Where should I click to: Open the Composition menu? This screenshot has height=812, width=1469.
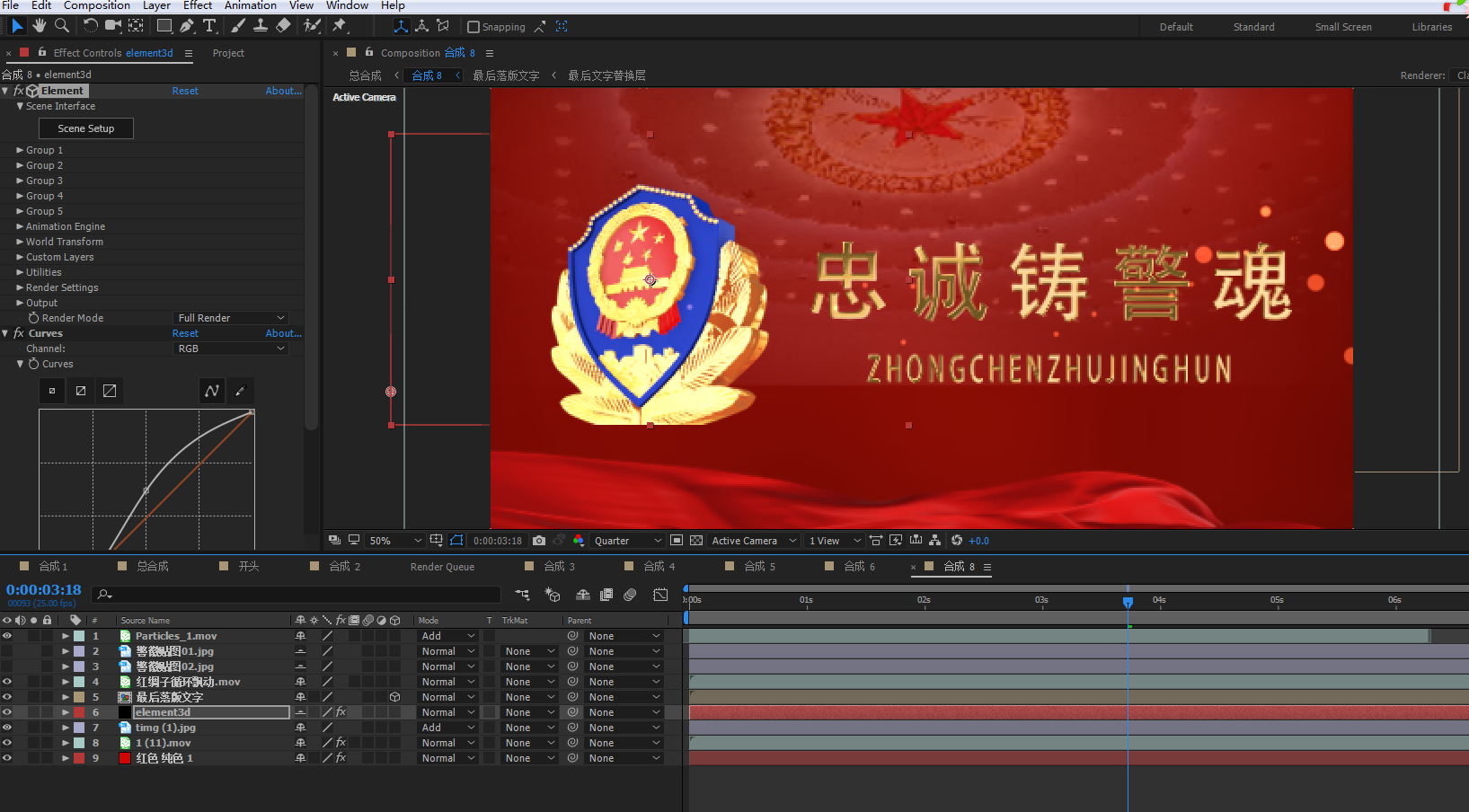click(x=97, y=5)
